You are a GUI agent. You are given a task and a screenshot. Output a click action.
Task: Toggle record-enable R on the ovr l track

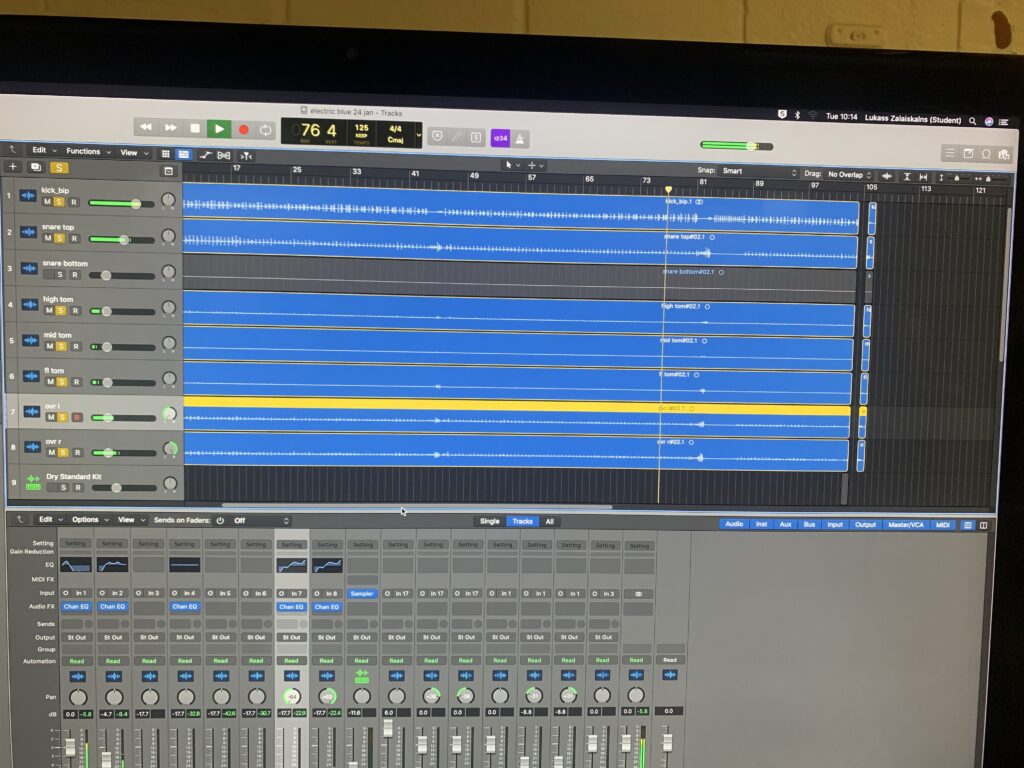tap(76, 417)
